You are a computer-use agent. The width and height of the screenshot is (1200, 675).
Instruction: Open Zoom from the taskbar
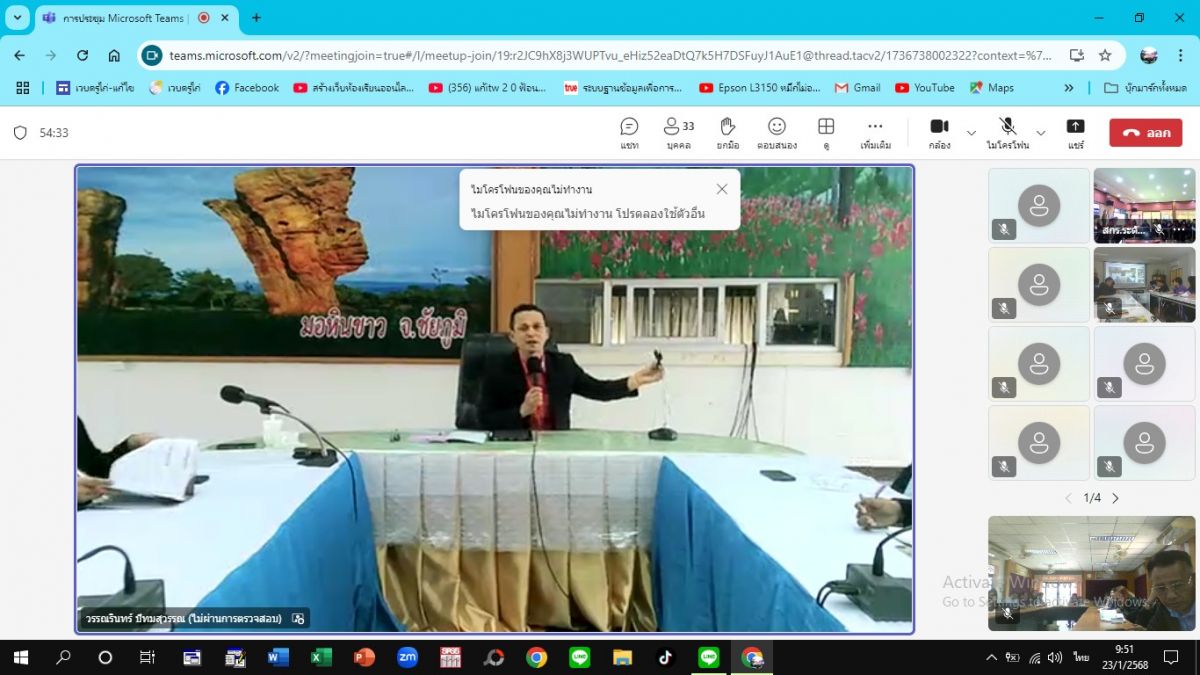pos(407,657)
